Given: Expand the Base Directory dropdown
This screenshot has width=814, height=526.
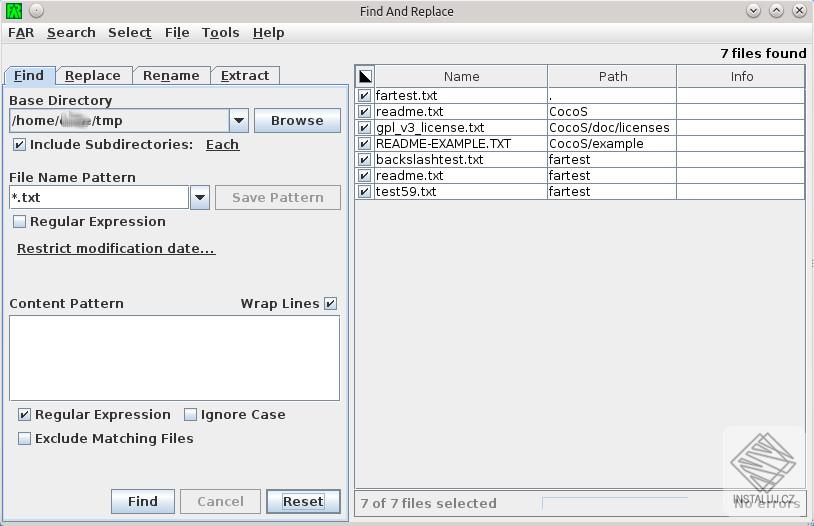Looking at the screenshot, I should pos(239,121).
